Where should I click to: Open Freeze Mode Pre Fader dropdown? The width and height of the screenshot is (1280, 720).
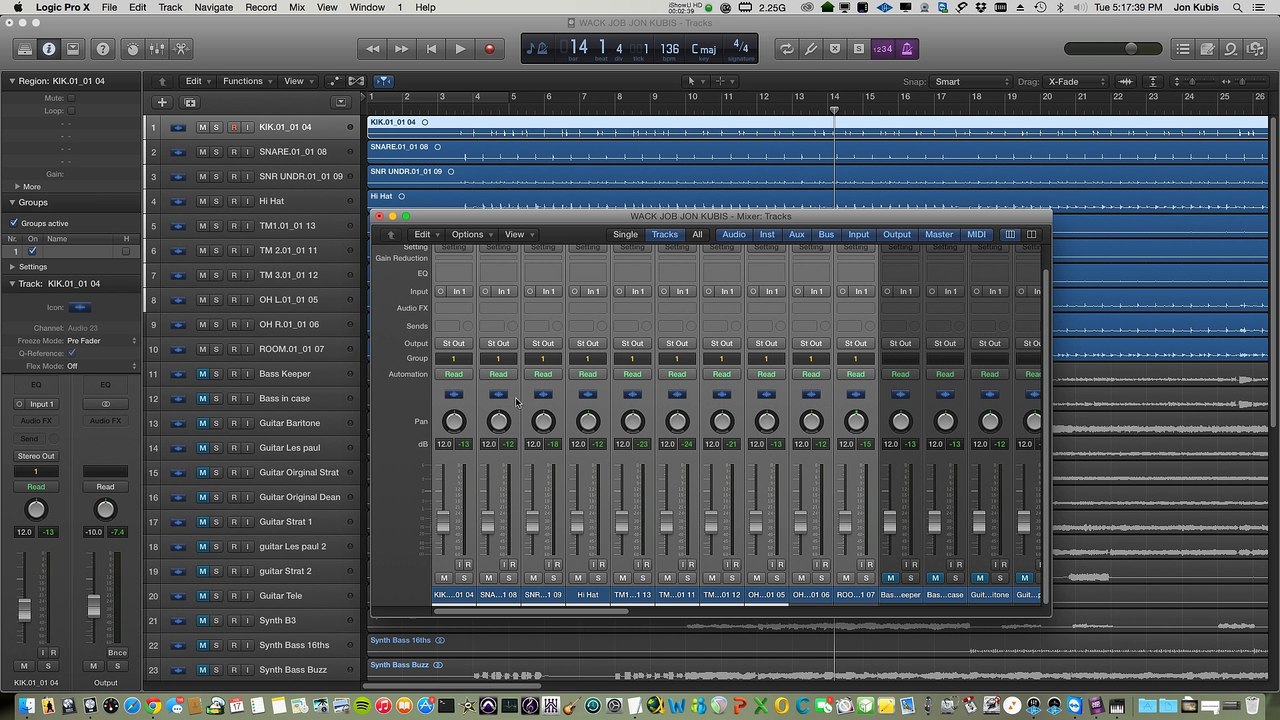click(x=102, y=341)
